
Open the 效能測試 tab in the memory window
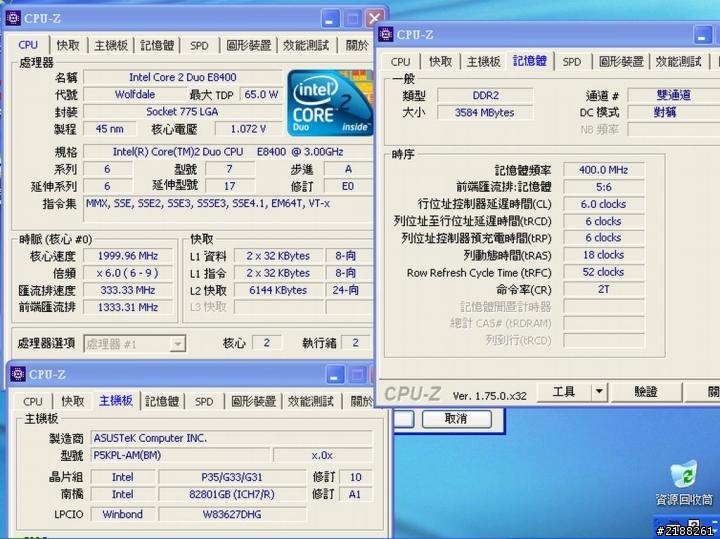pos(678,62)
